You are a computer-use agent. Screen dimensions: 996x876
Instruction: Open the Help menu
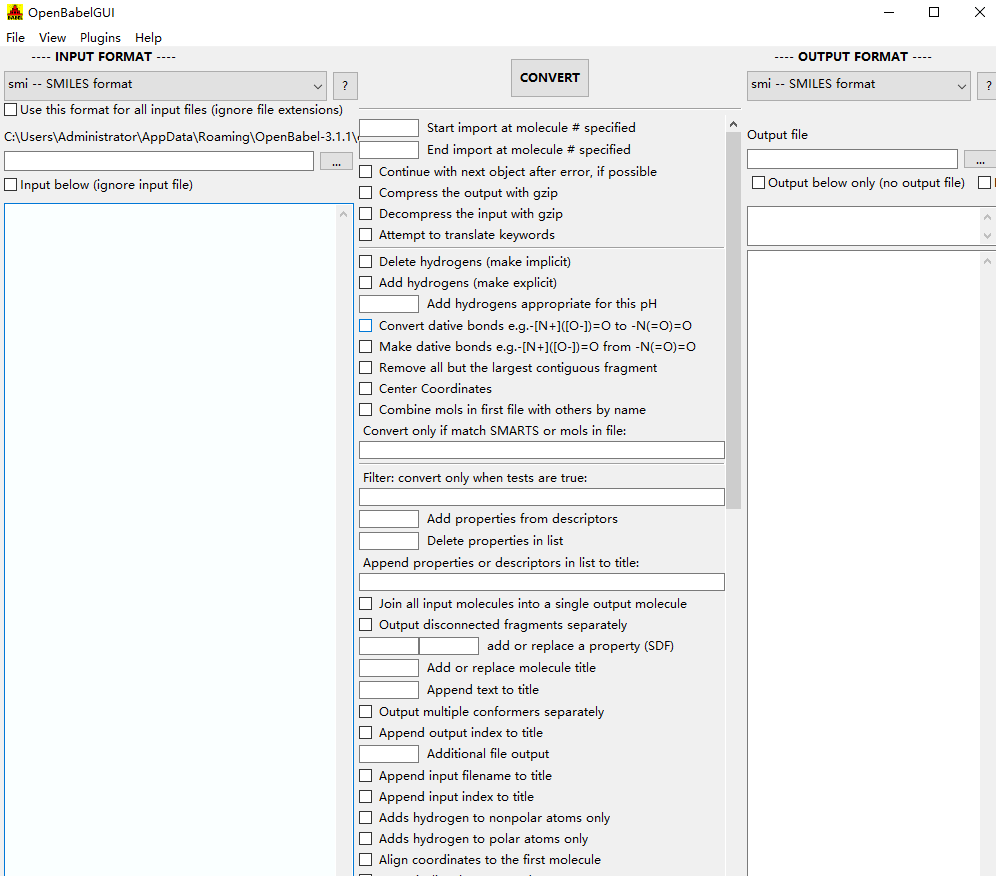(148, 38)
